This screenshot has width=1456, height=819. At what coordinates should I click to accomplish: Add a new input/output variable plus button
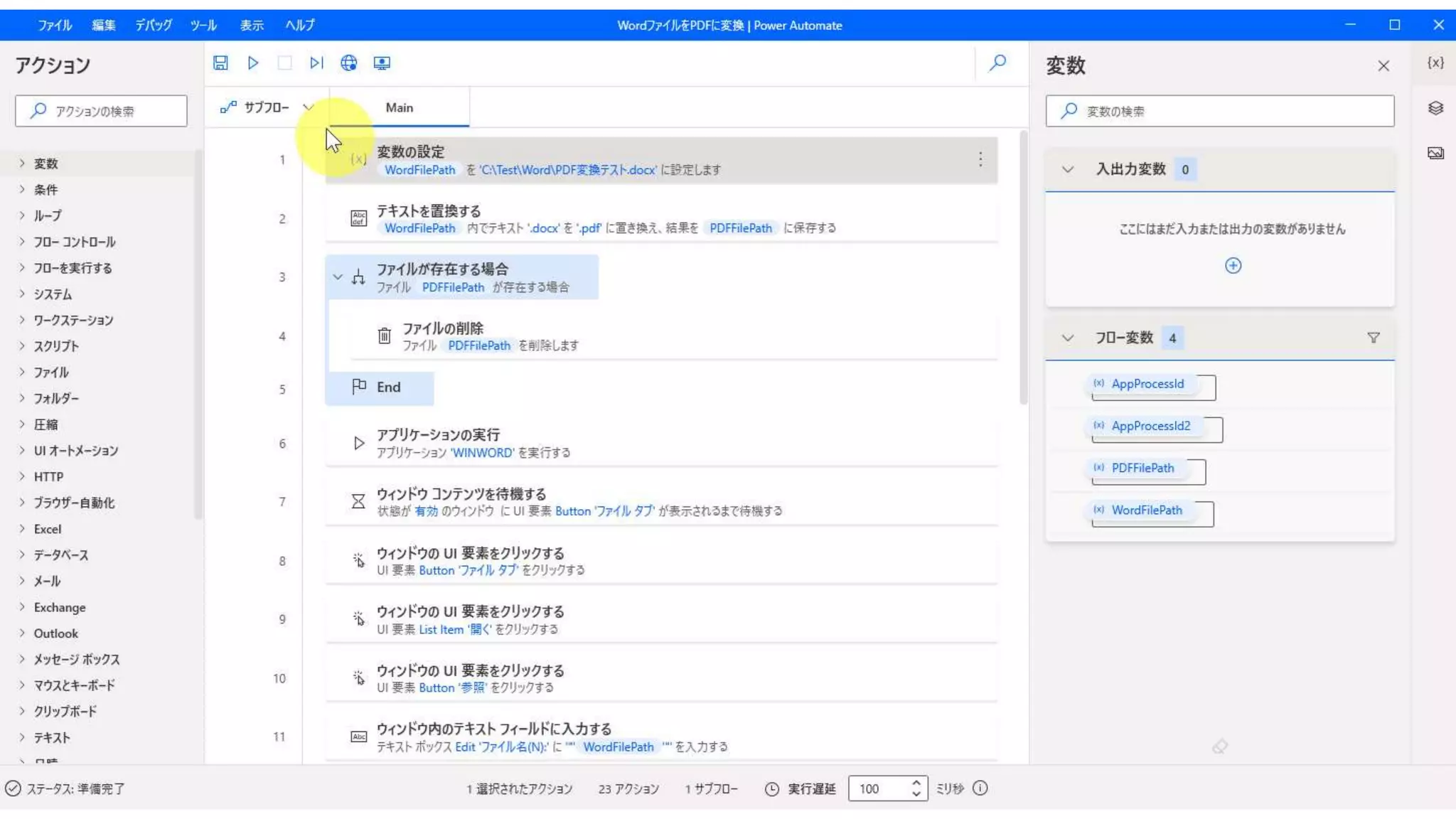click(1233, 265)
